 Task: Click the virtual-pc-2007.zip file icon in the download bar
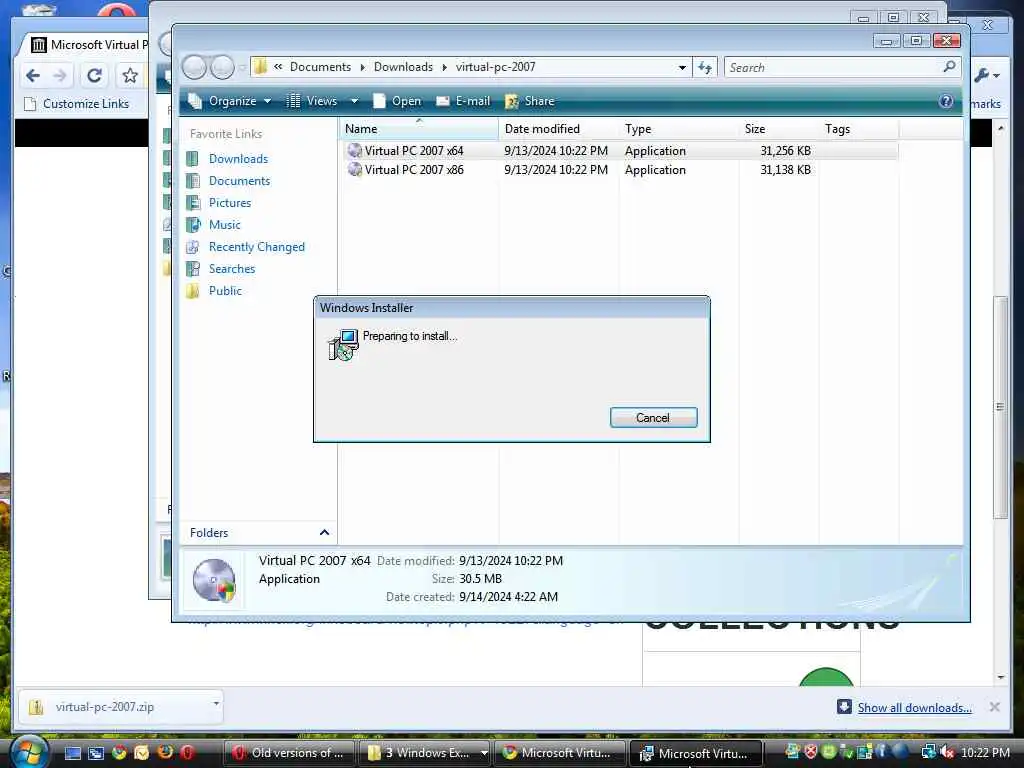36,707
